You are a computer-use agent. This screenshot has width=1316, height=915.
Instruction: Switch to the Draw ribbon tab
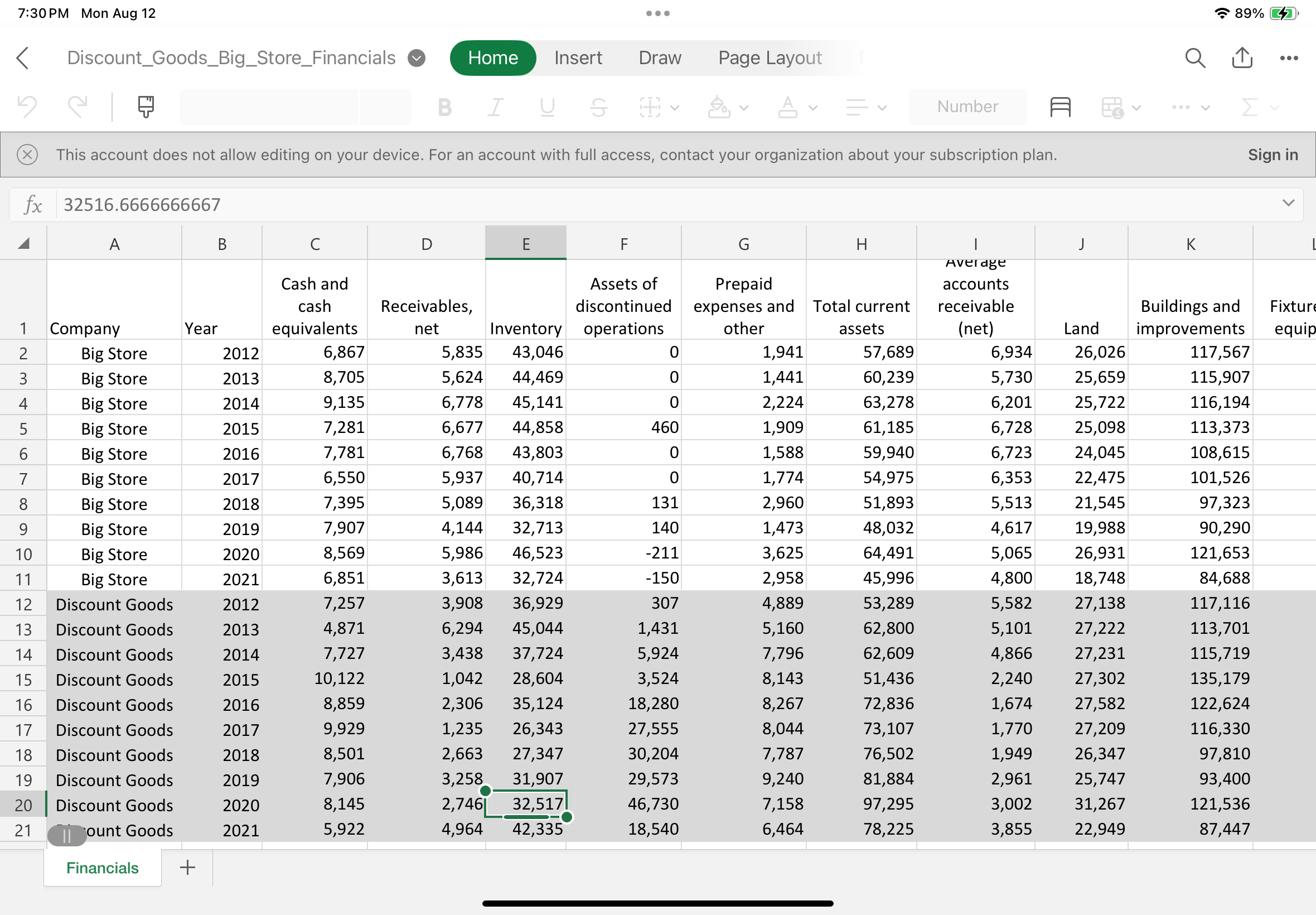pos(659,57)
